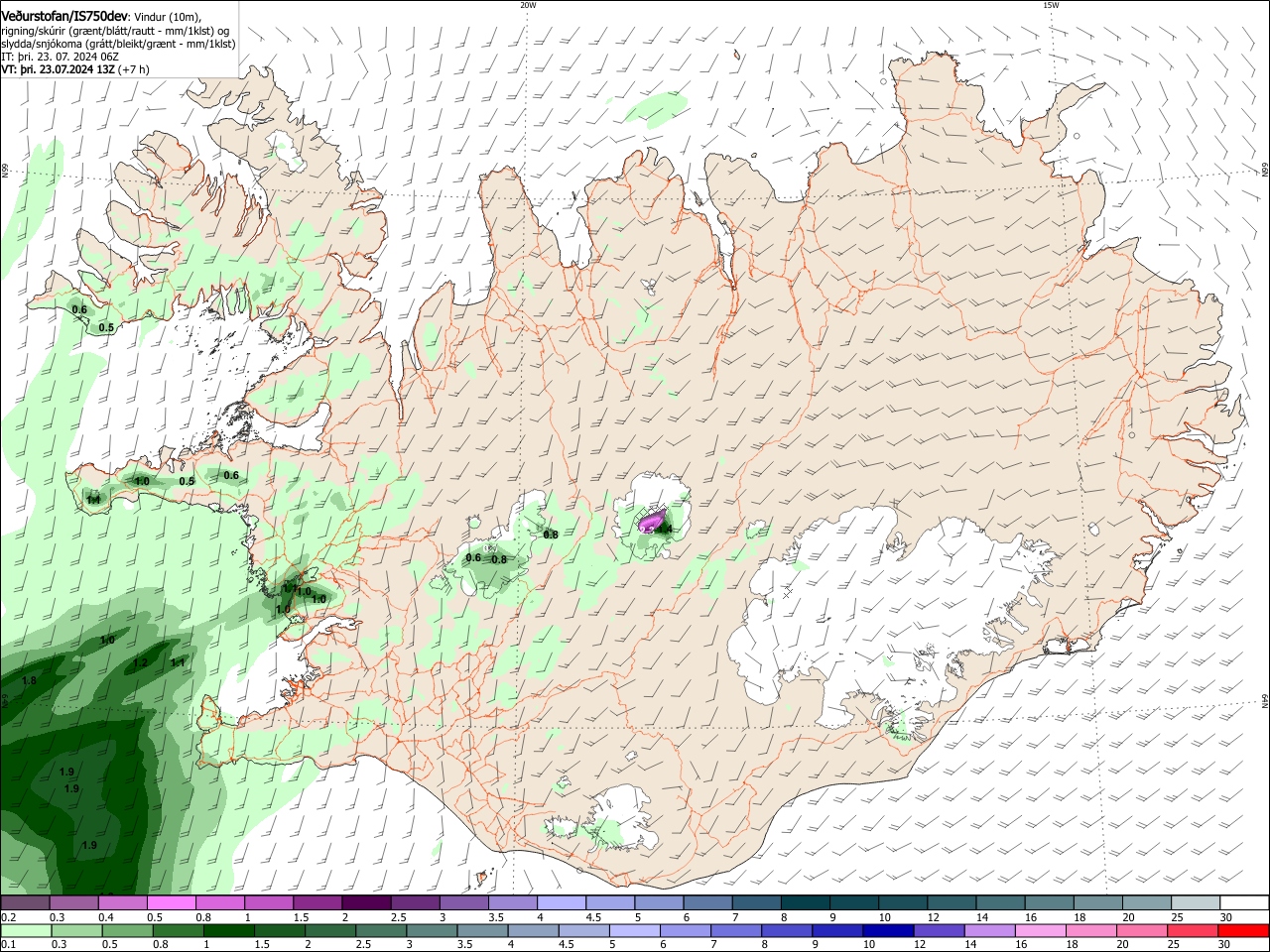The width and height of the screenshot is (1270, 952).
Task: Click the '0.1' label under rain scale
Action: 8,944
